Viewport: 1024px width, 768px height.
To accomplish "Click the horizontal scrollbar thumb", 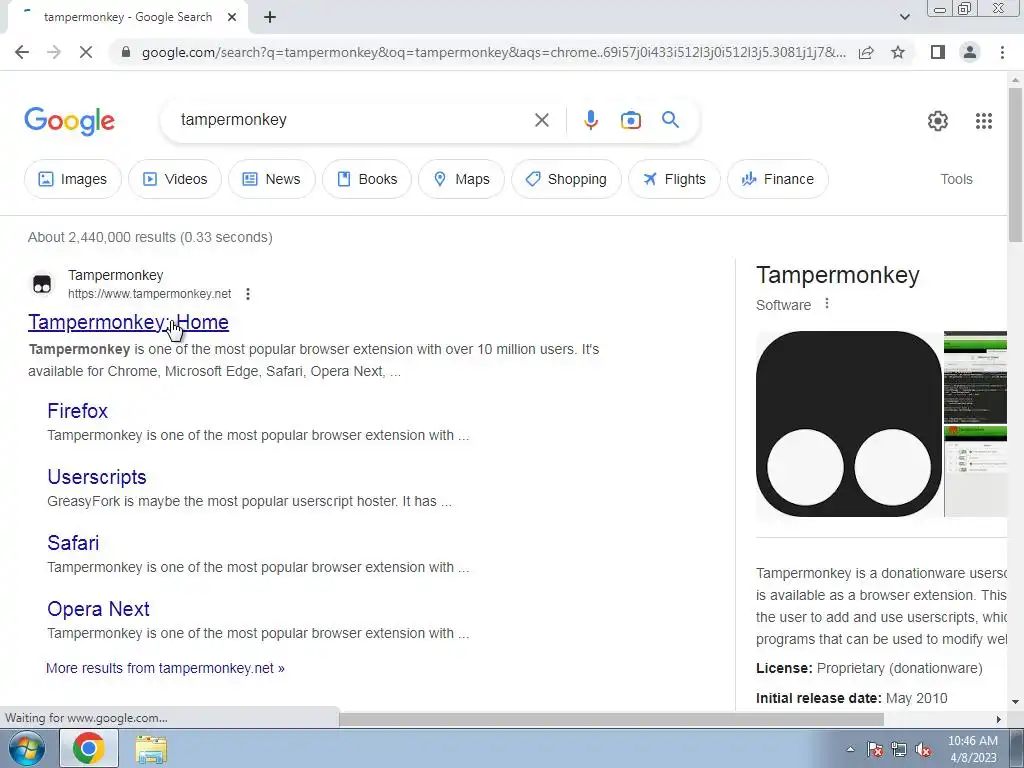I will (611, 719).
